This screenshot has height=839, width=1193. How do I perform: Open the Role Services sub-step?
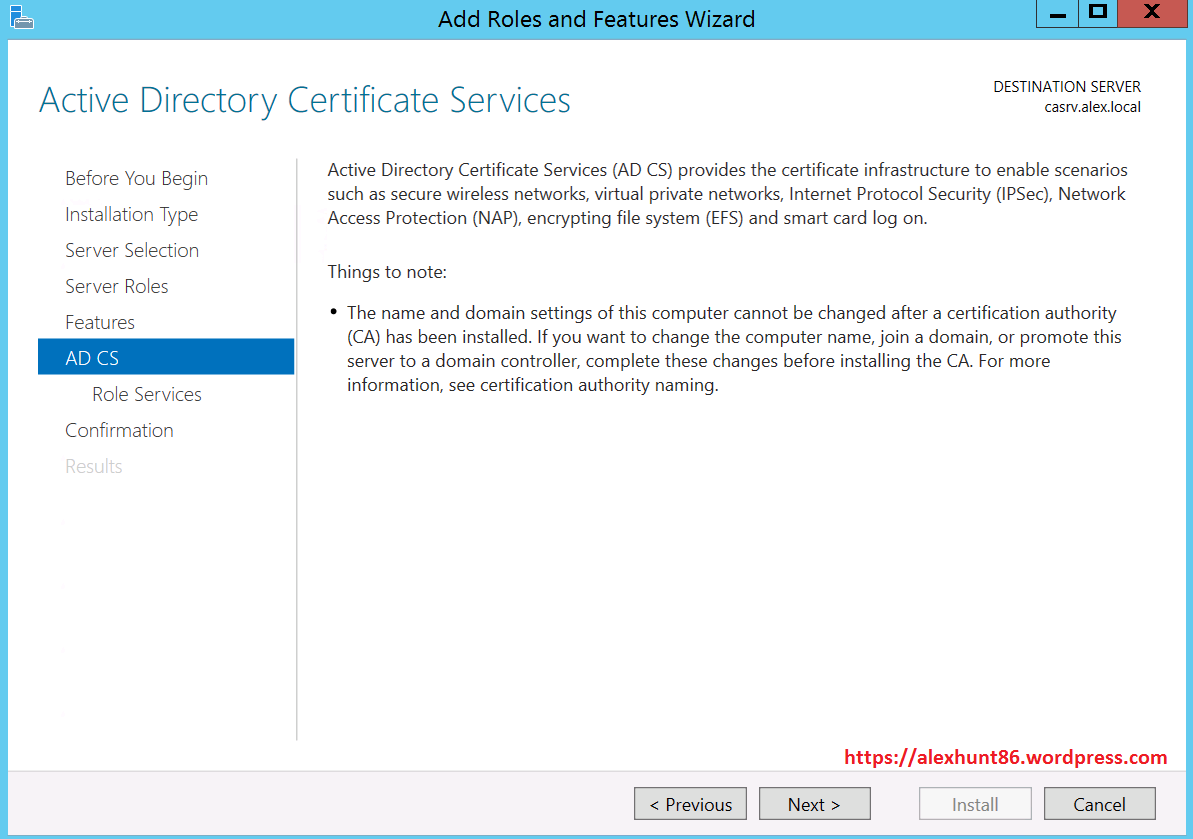pos(147,394)
